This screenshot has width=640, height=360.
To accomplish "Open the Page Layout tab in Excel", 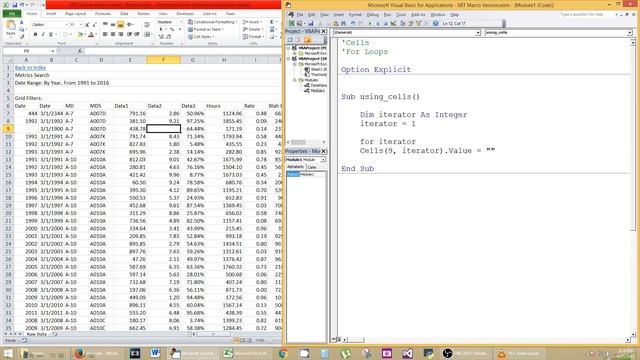I will point(76,13).
